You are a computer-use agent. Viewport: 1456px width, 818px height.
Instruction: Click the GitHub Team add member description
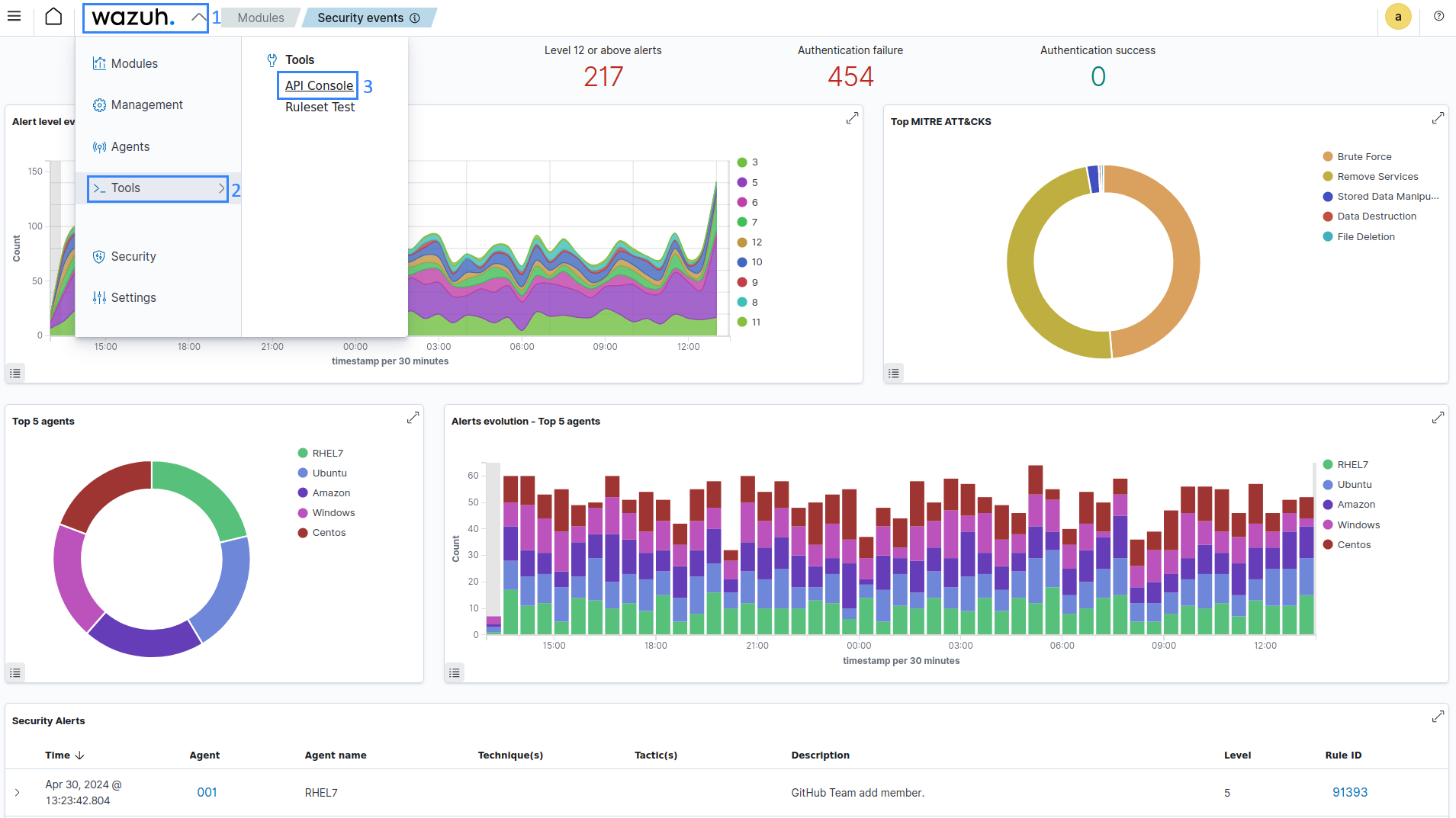(x=857, y=793)
